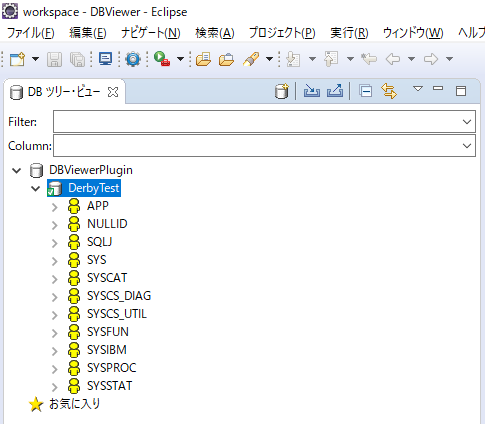Click the register database icon in DB tree view
Viewport: 485px width, 424px height.
[282, 91]
